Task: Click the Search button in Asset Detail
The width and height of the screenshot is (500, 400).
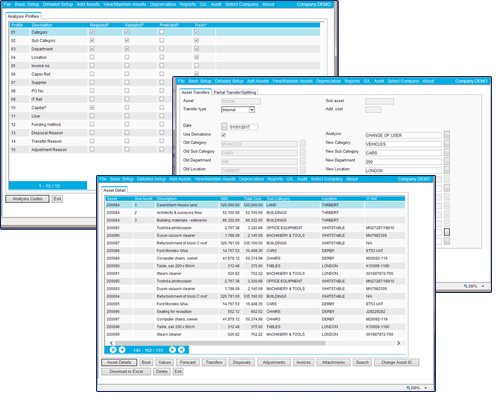Action: coord(362,362)
